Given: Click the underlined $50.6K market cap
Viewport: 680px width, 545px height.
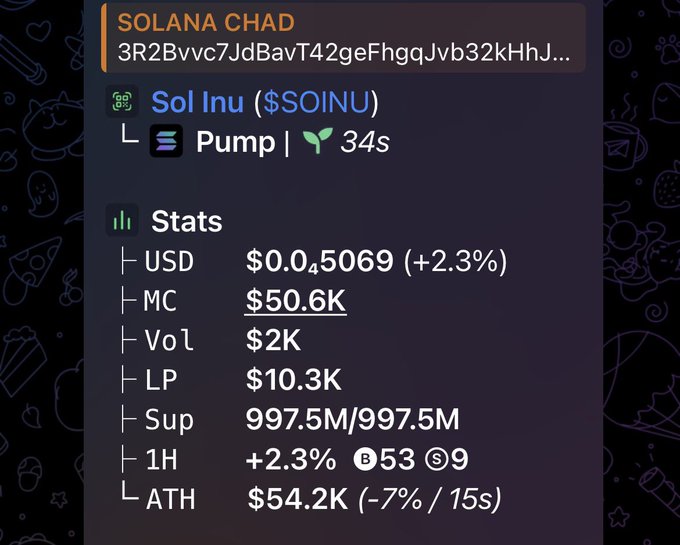Looking at the screenshot, I should [x=295, y=300].
